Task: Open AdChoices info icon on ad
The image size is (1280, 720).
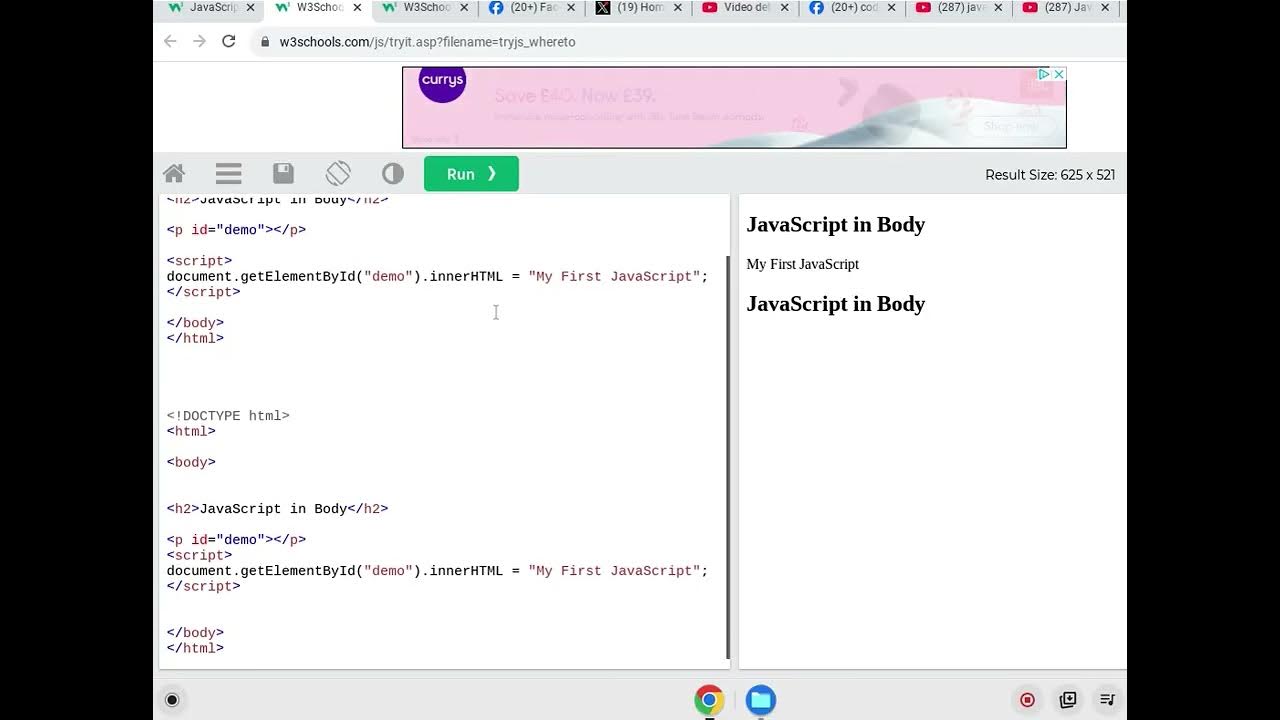Action: pos(1043,74)
